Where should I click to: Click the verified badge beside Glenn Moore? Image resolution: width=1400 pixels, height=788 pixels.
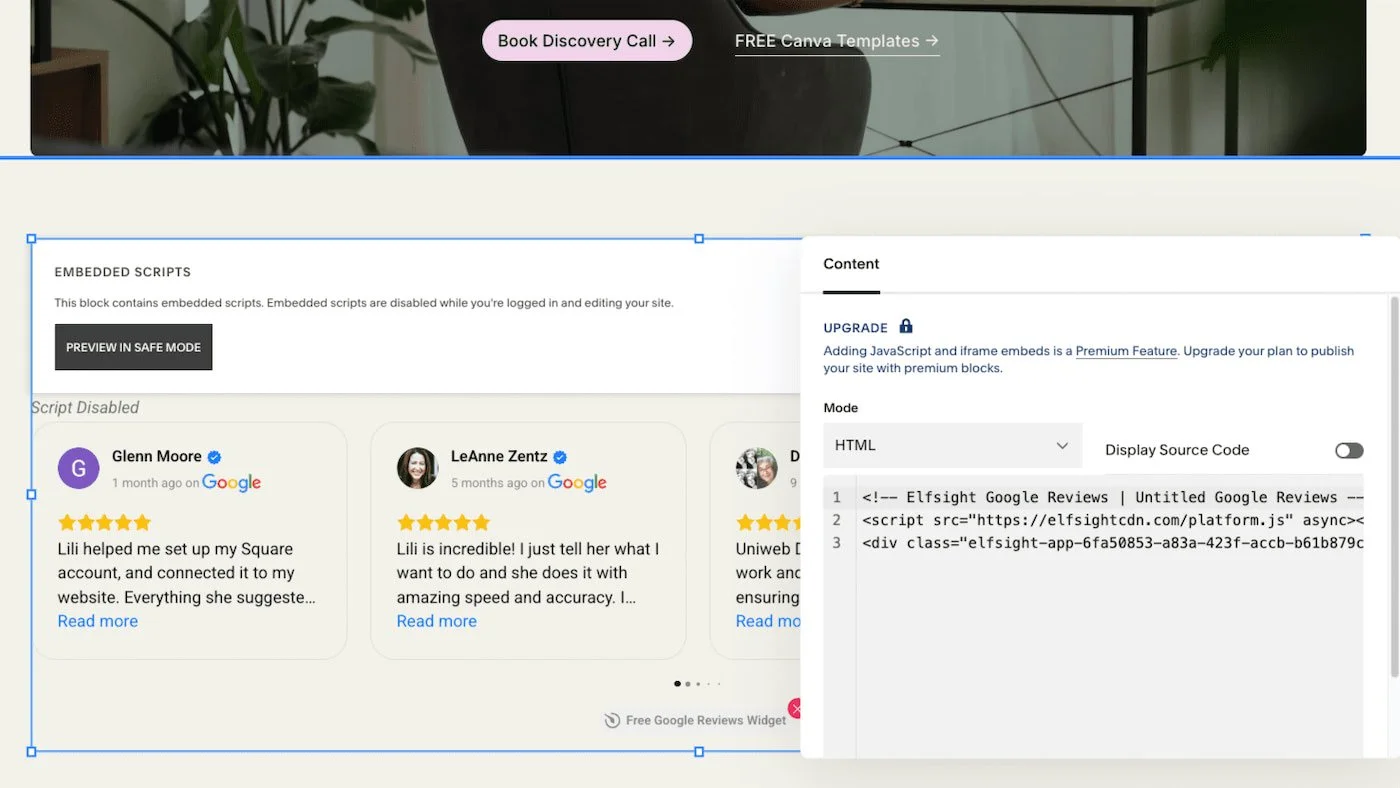[x=214, y=457]
